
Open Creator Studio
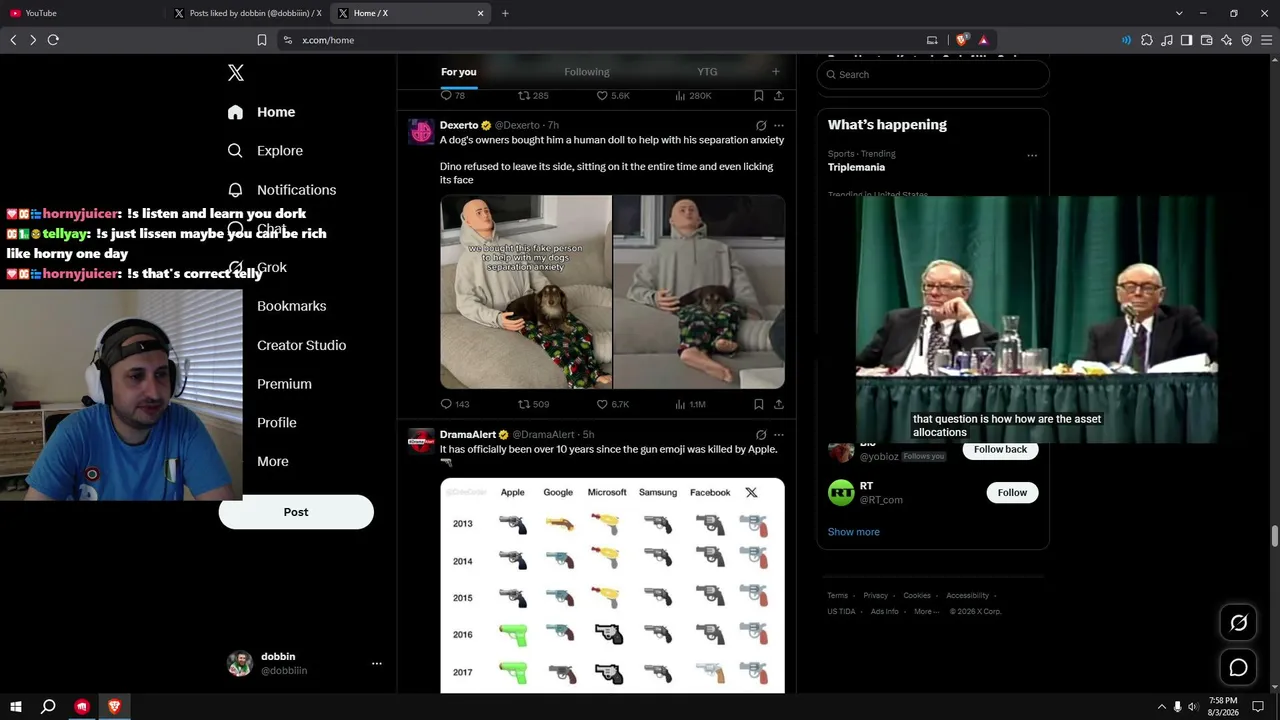301,345
